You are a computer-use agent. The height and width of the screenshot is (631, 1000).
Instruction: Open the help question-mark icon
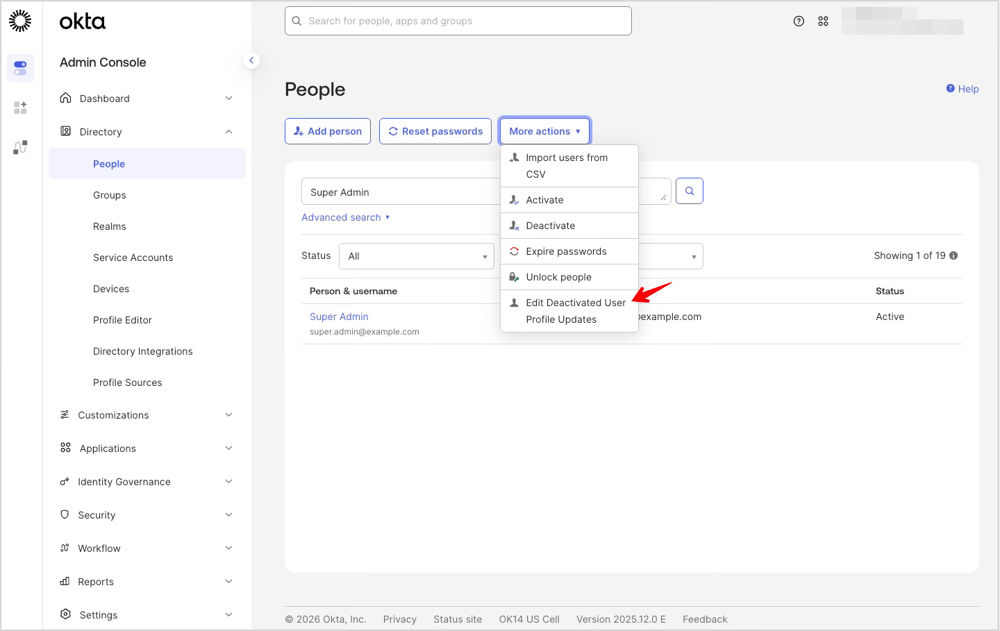[797, 20]
